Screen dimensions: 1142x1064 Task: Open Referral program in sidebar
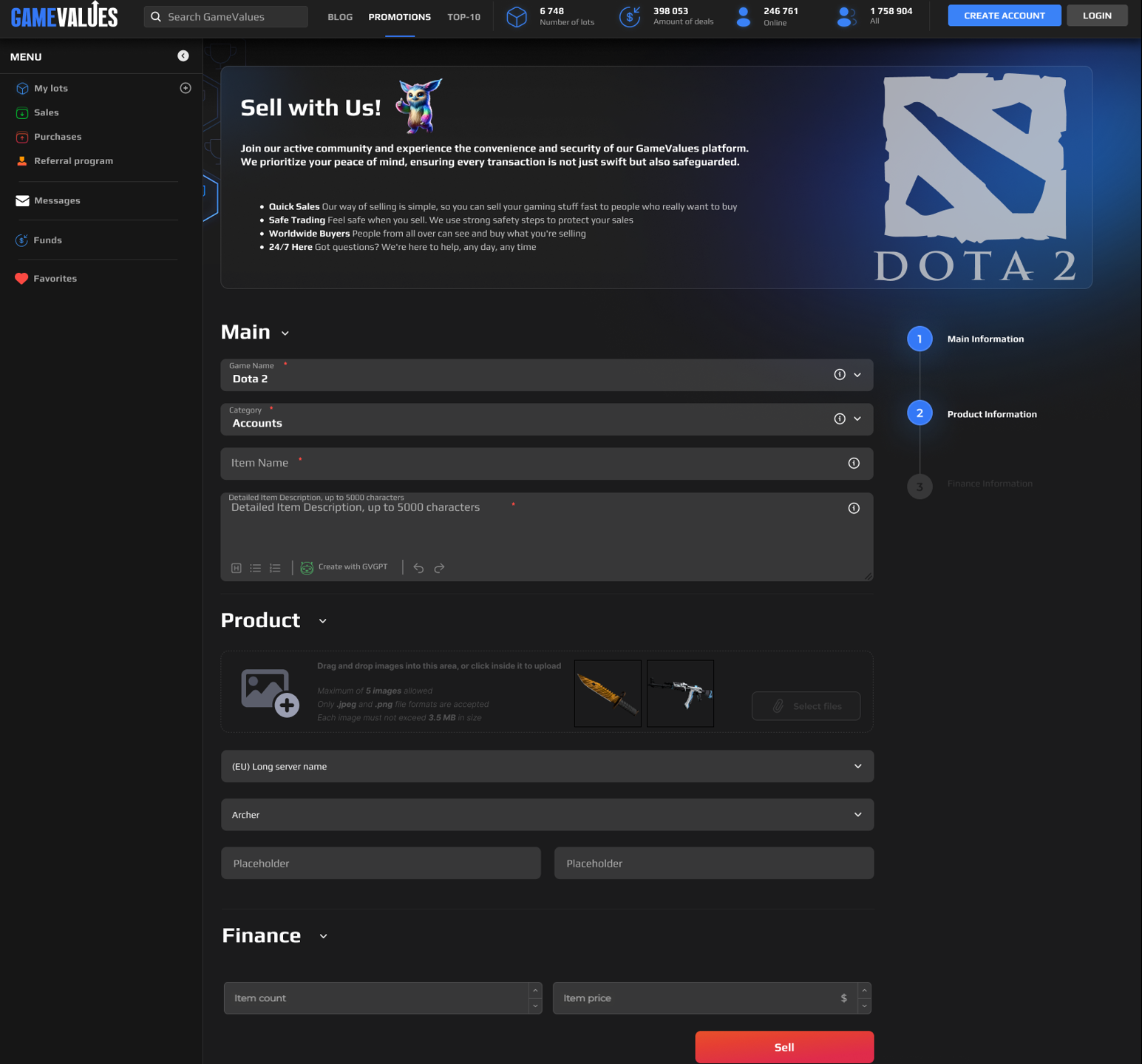coord(73,160)
